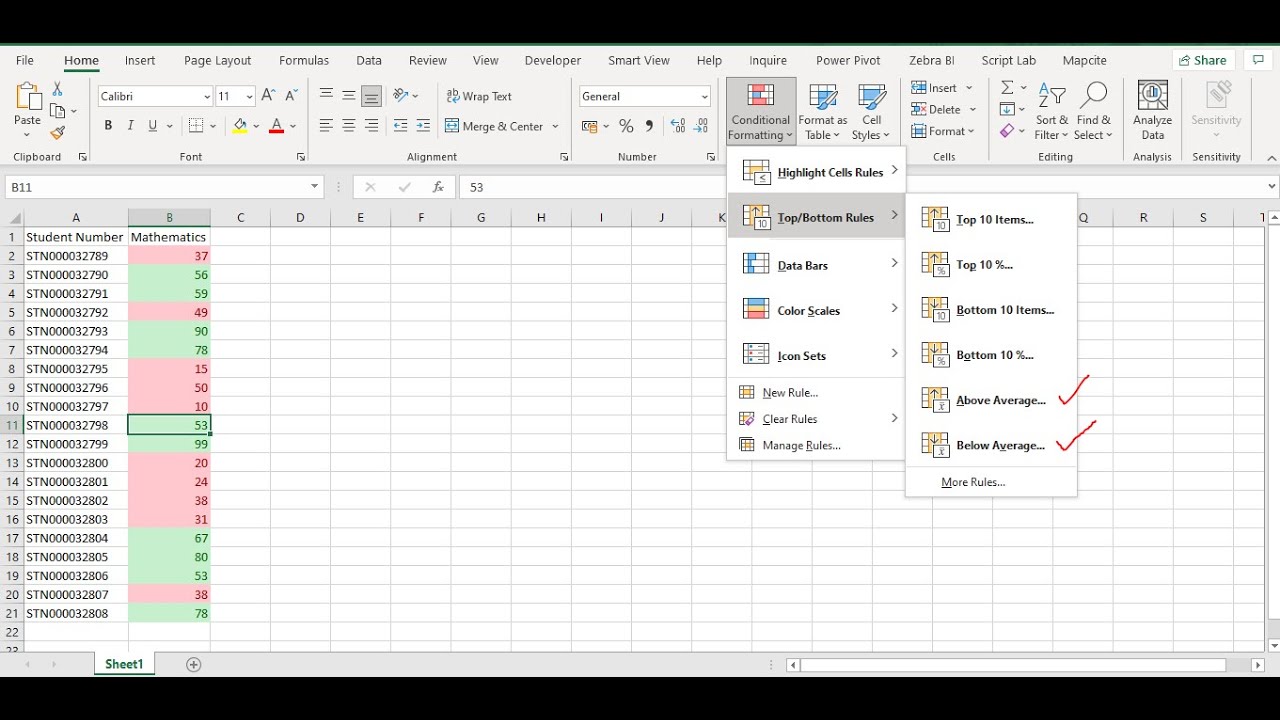Open the Page Layout ribbon tab
The width and height of the screenshot is (1280, 720).
pos(217,60)
